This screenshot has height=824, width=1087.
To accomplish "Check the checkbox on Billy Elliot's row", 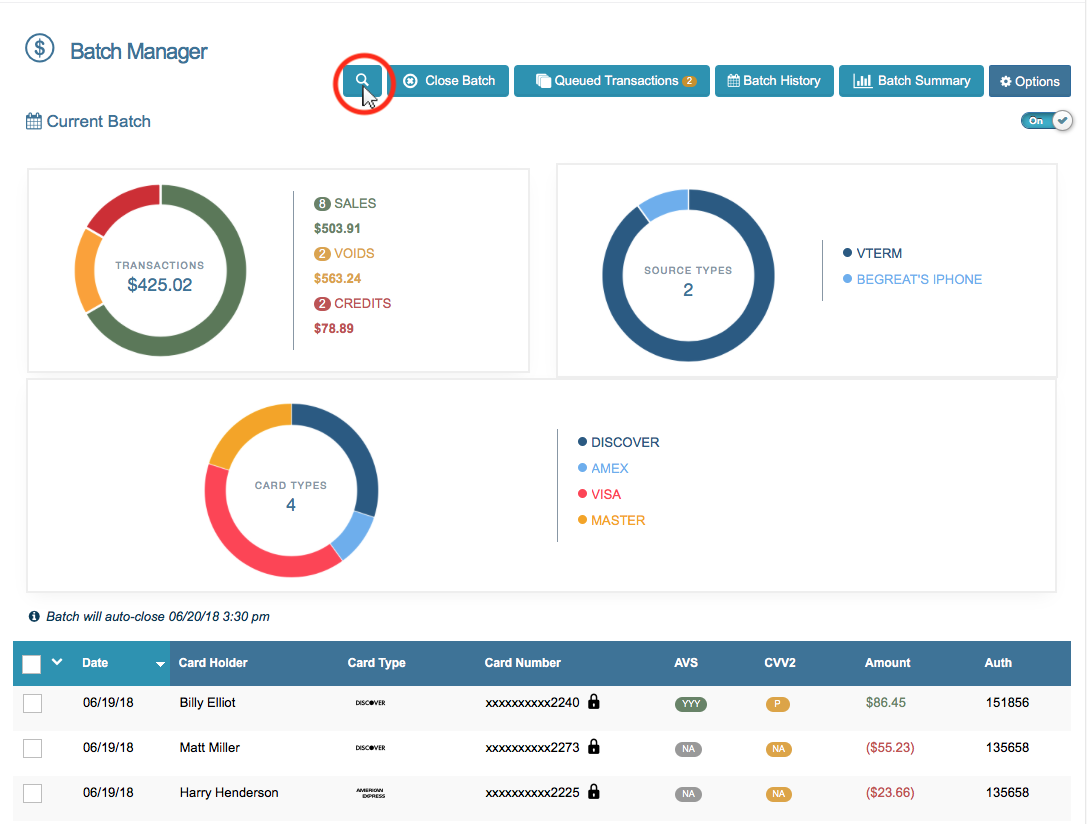I will tap(31, 703).
